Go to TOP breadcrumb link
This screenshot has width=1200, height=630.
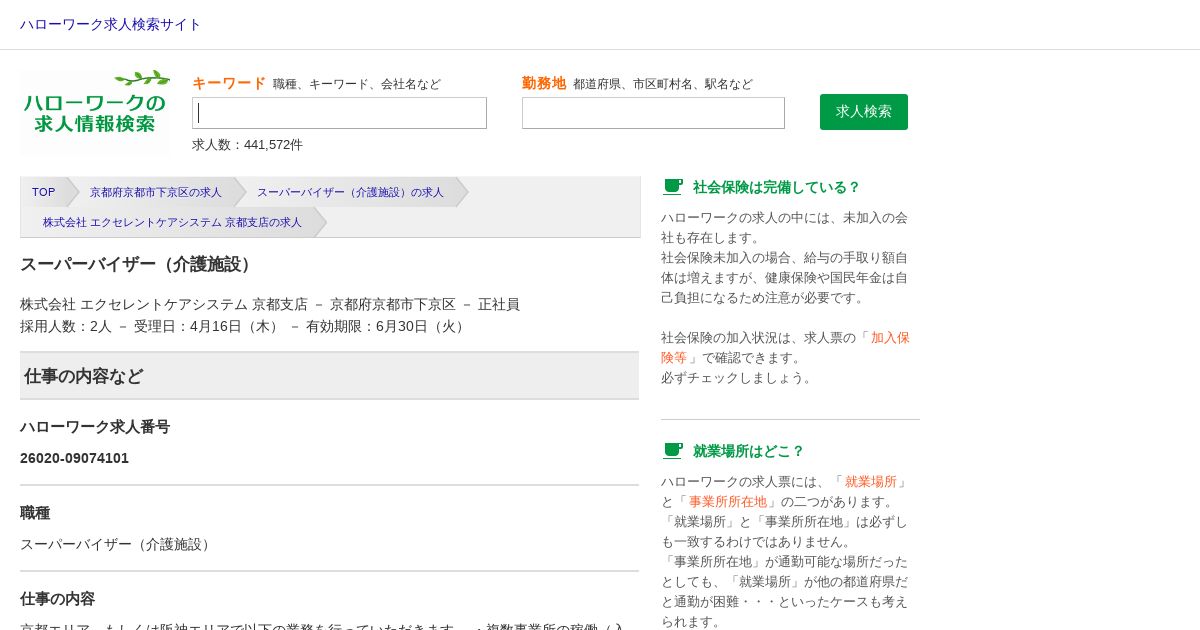tap(44, 192)
